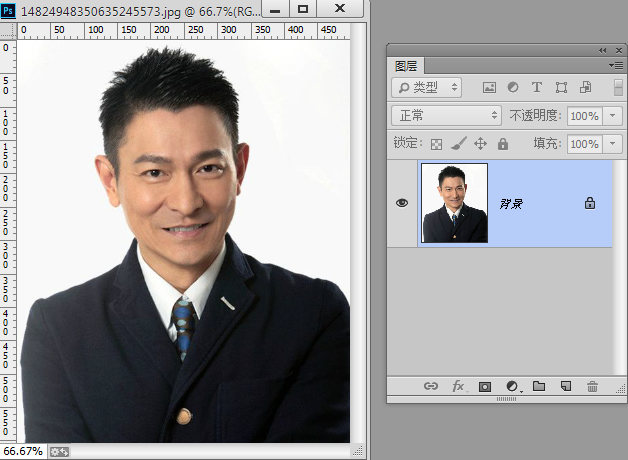Add a layer mask
Image resolution: width=628 pixels, height=460 pixels.
tap(485, 387)
